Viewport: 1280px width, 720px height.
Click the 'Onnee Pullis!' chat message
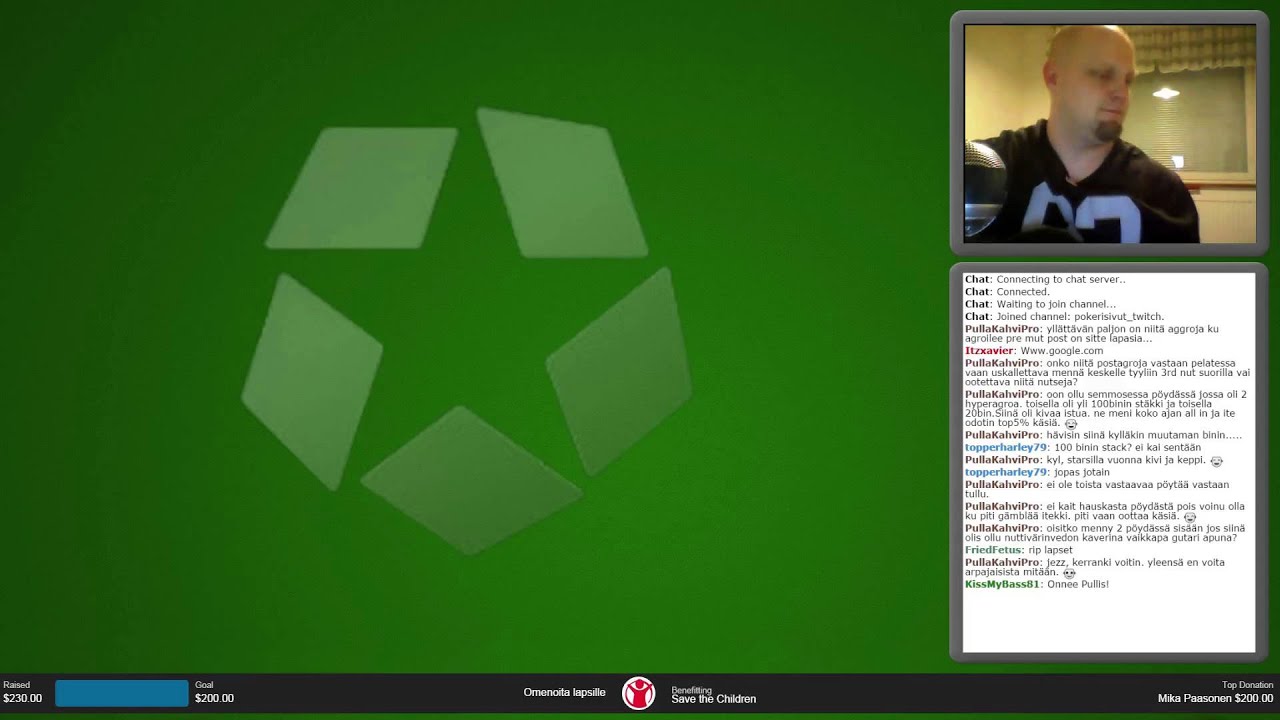pyautogui.click(x=1077, y=584)
